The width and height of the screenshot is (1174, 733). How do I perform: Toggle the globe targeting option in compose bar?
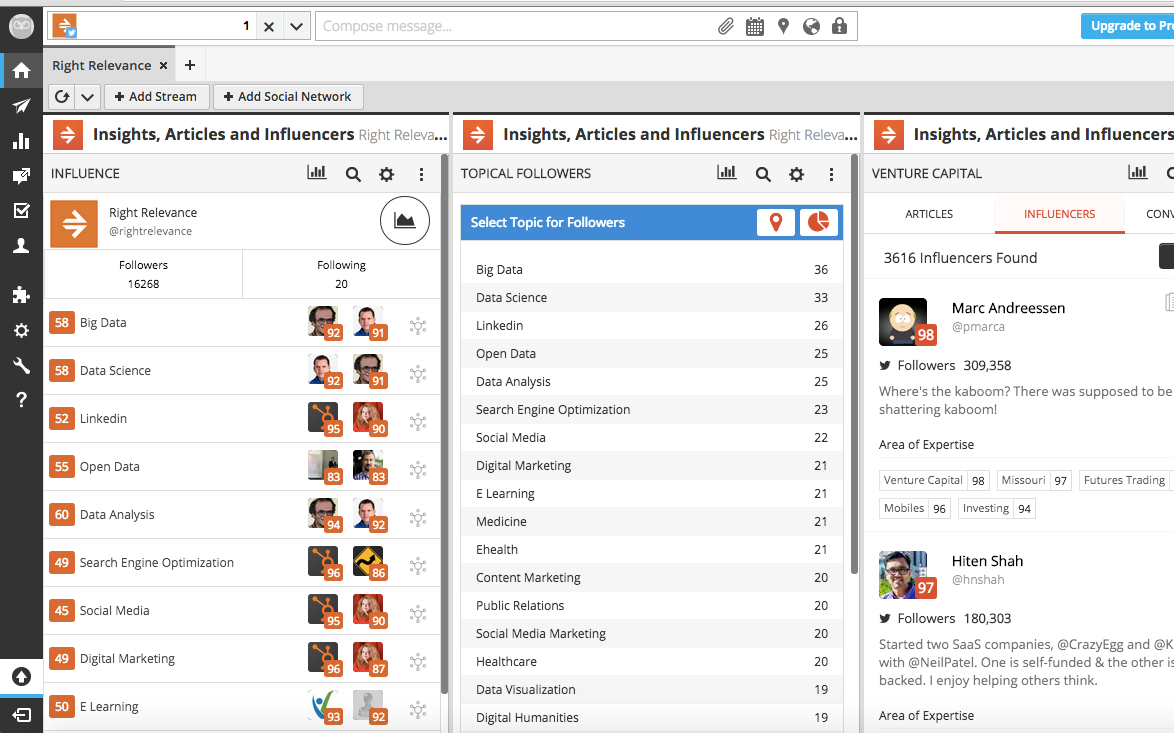click(810, 26)
